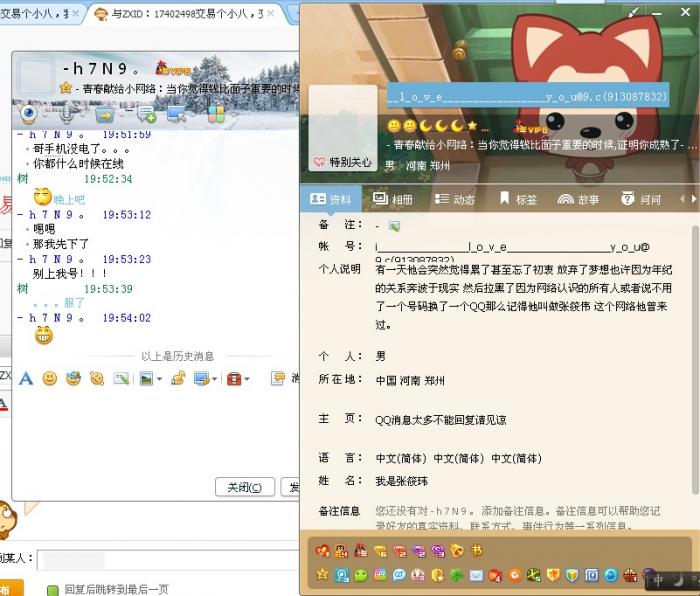700x596 pixels.
Task: Open the purple diamond level 2 icon
Action: 419,551
